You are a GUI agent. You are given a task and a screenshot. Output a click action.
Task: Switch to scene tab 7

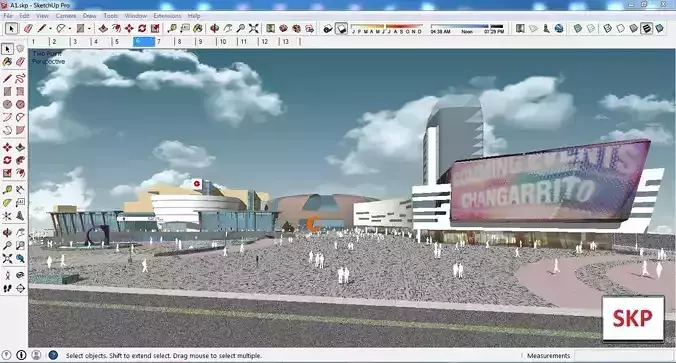click(x=164, y=42)
